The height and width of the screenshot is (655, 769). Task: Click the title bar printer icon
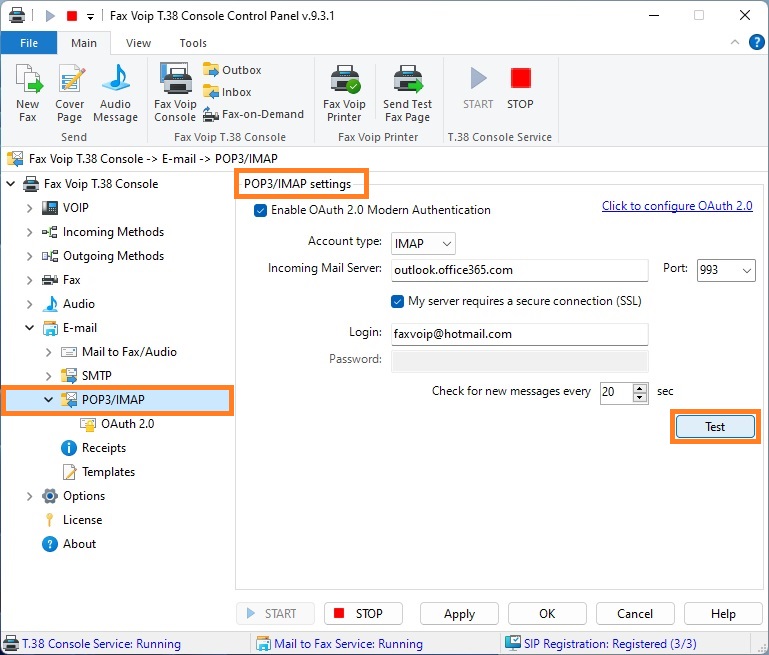[x=17, y=15]
